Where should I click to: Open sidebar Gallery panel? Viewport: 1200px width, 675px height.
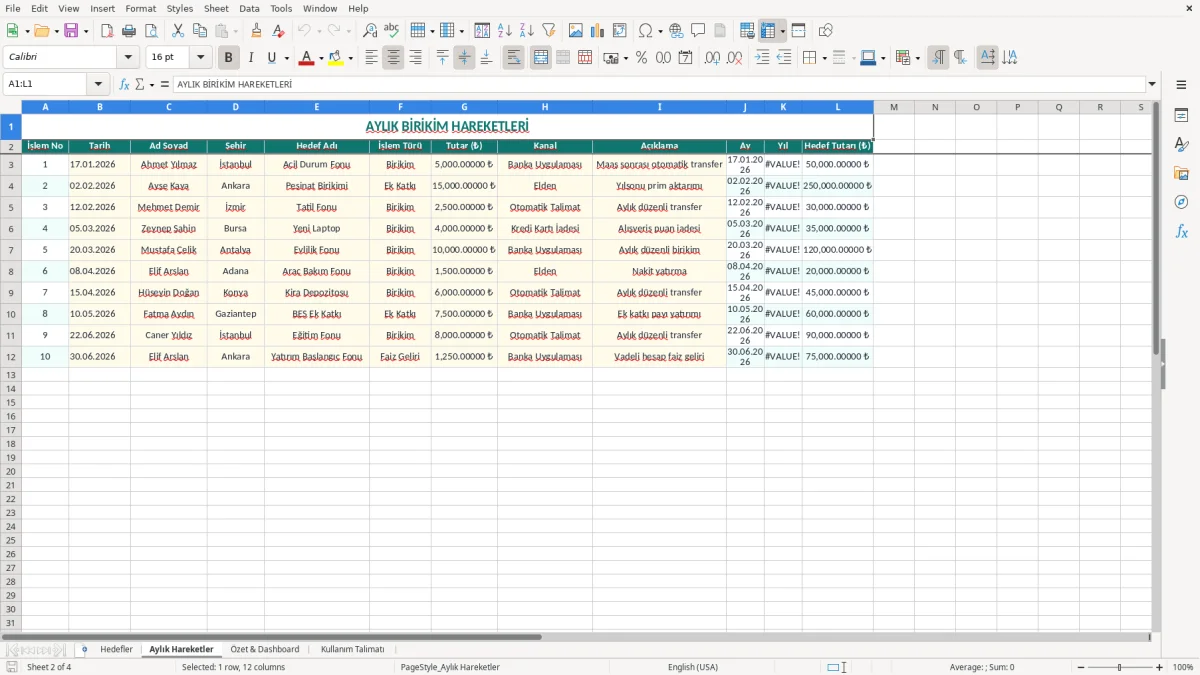click(1181, 173)
